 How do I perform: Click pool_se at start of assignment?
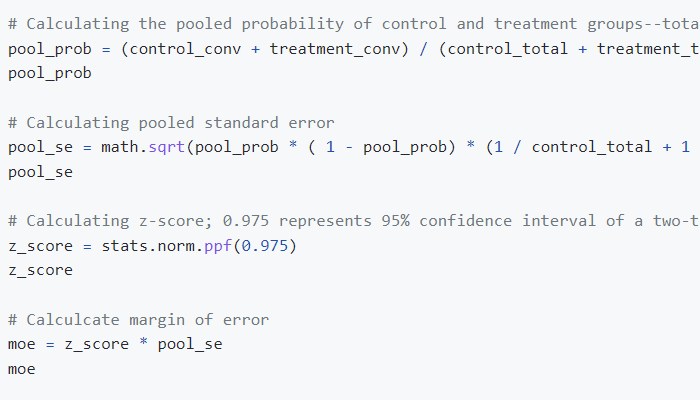40,147
